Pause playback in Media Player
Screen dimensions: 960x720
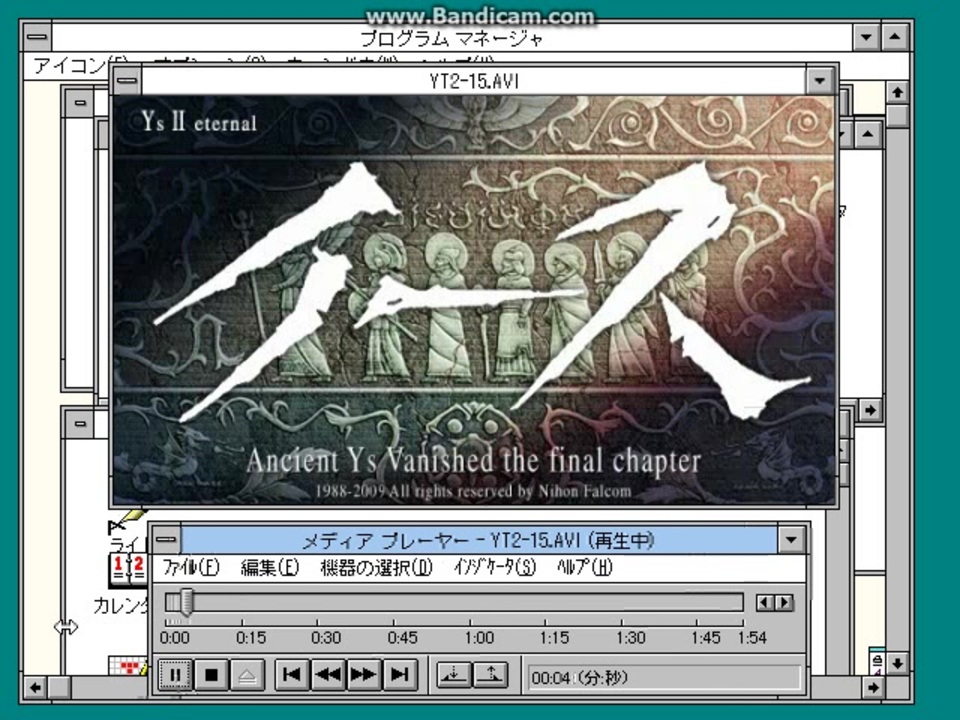174,675
